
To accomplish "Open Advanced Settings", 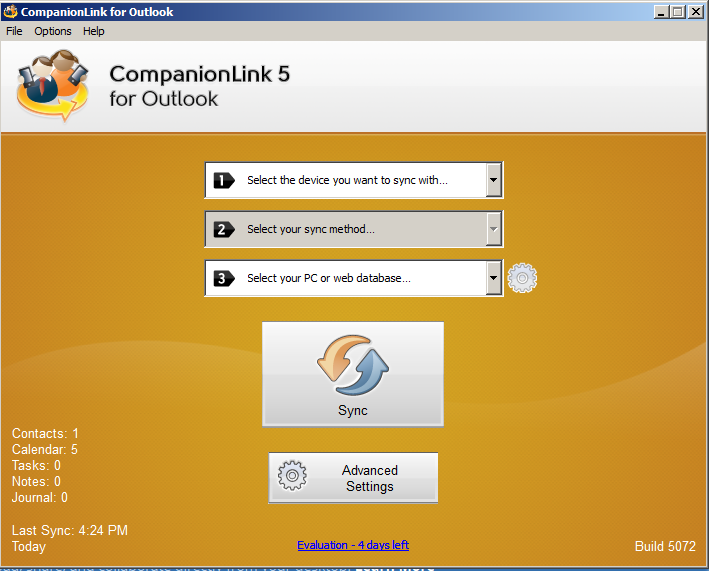I will [353, 478].
